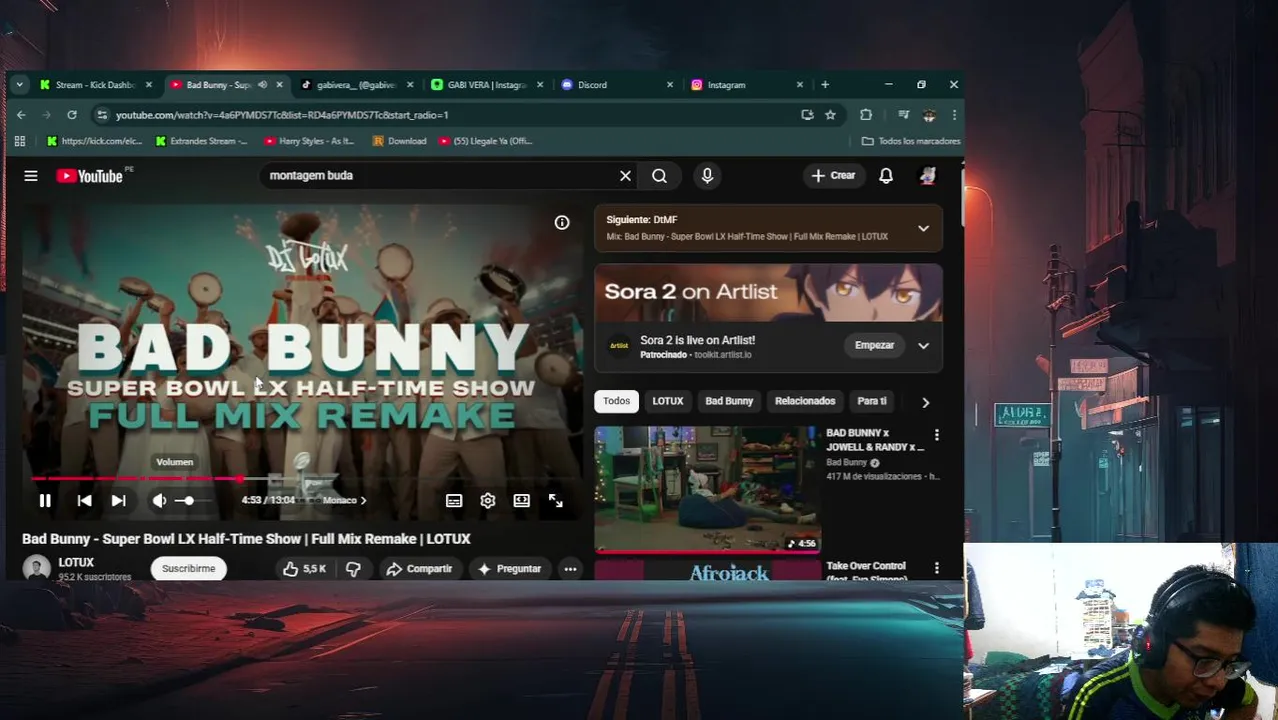
Task: Switch to the GABI VERA Instagram tab
Action: tap(486, 85)
